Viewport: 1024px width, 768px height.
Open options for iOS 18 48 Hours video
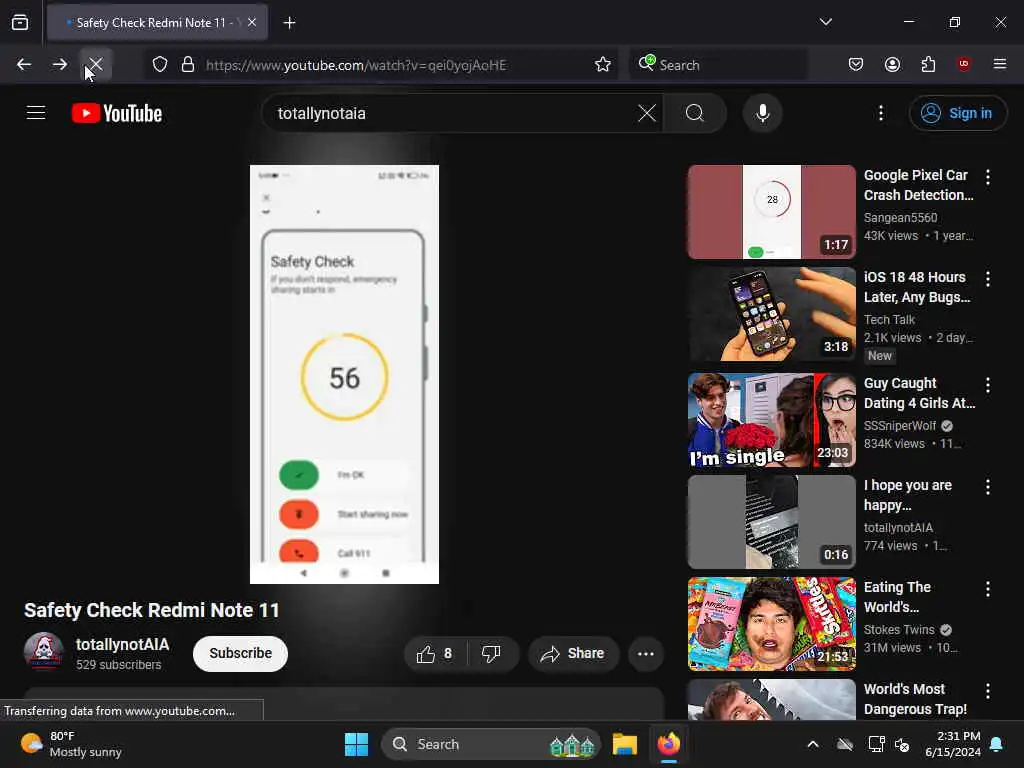coord(988,279)
